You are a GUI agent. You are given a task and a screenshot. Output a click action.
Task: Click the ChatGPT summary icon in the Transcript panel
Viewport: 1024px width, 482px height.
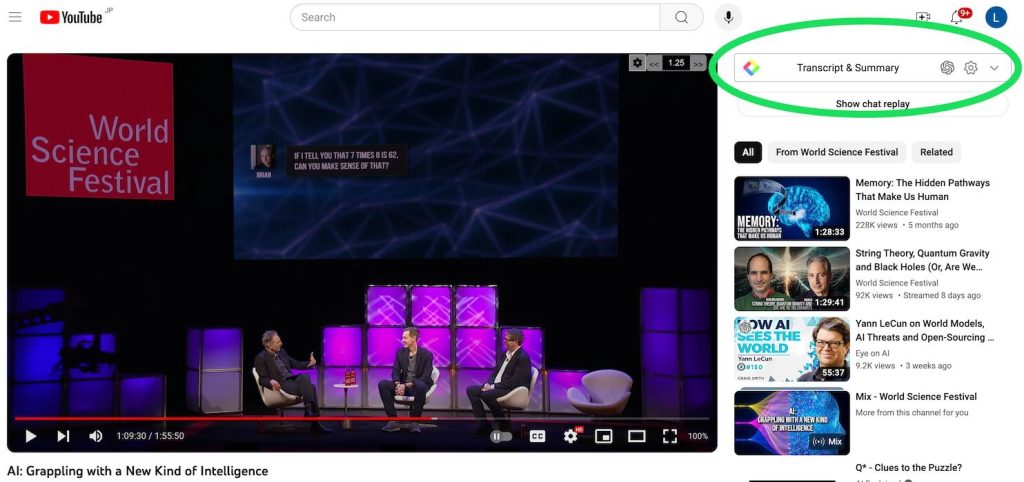click(x=947, y=68)
